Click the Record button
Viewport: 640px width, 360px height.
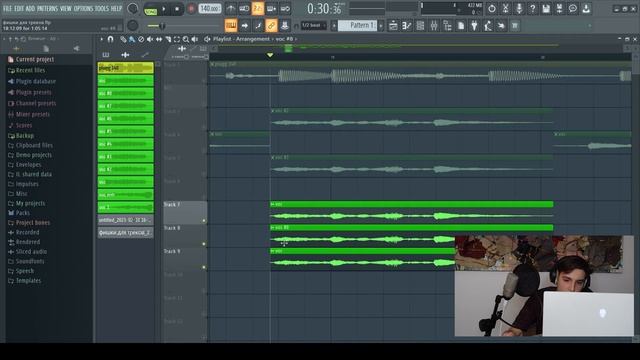[191, 9]
